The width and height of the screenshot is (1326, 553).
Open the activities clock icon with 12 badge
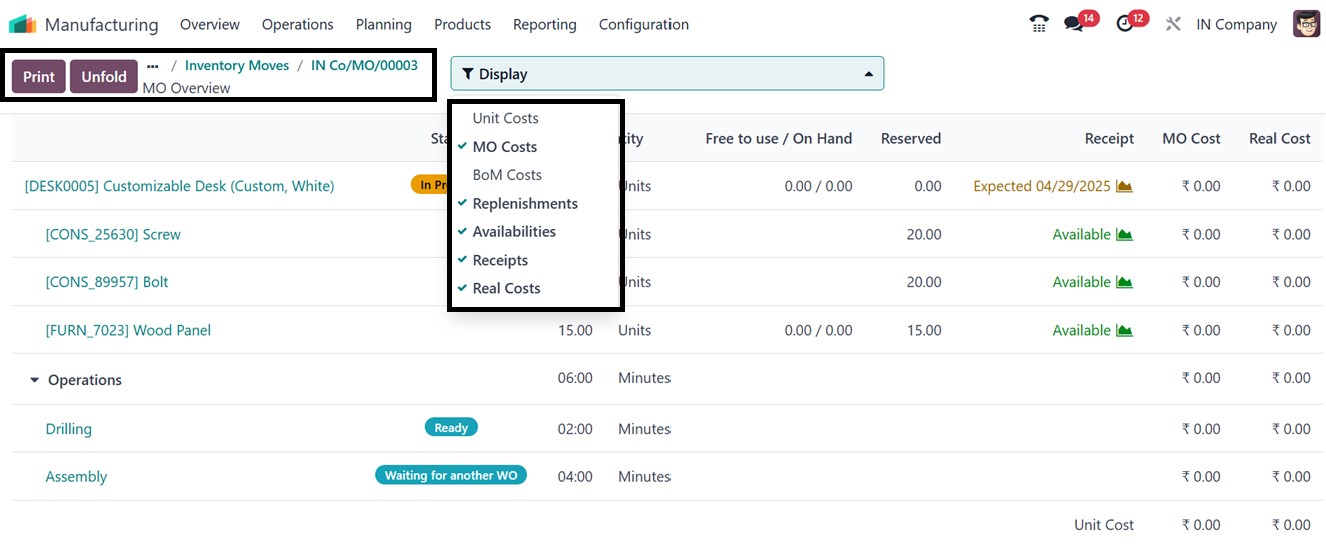1125,24
